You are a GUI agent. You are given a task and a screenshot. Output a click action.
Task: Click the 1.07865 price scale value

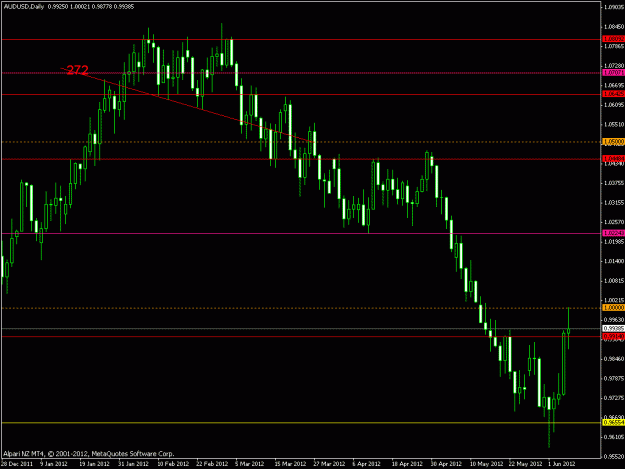click(x=614, y=46)
